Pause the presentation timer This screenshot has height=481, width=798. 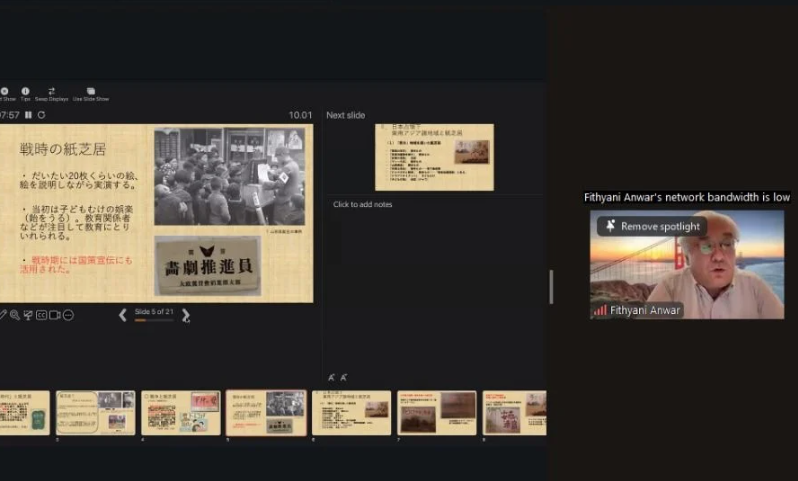click(x=29, y=115)
